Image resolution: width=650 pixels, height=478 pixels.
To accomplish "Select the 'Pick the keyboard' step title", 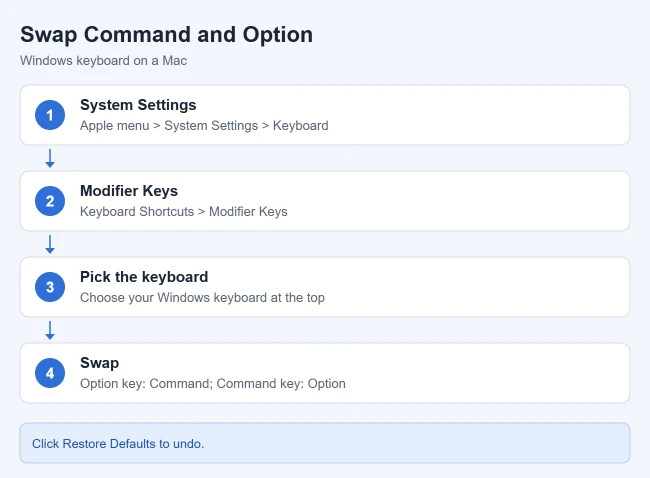I will [144, 277].
